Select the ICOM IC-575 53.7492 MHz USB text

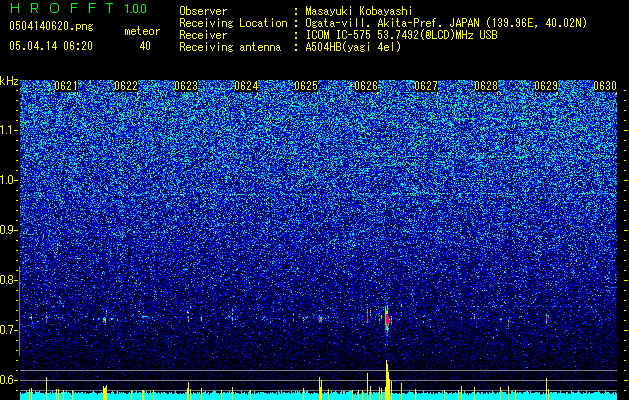point(401,35)
